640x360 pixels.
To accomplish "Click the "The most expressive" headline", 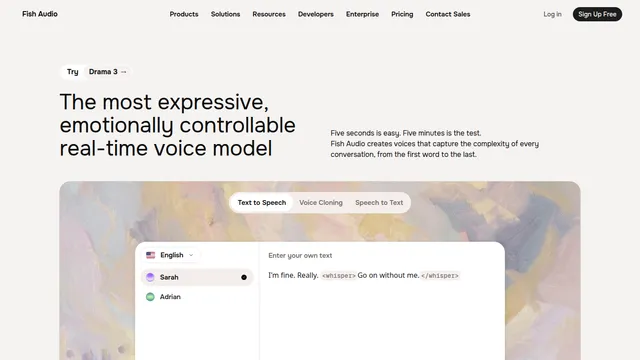I will point(177,125).
